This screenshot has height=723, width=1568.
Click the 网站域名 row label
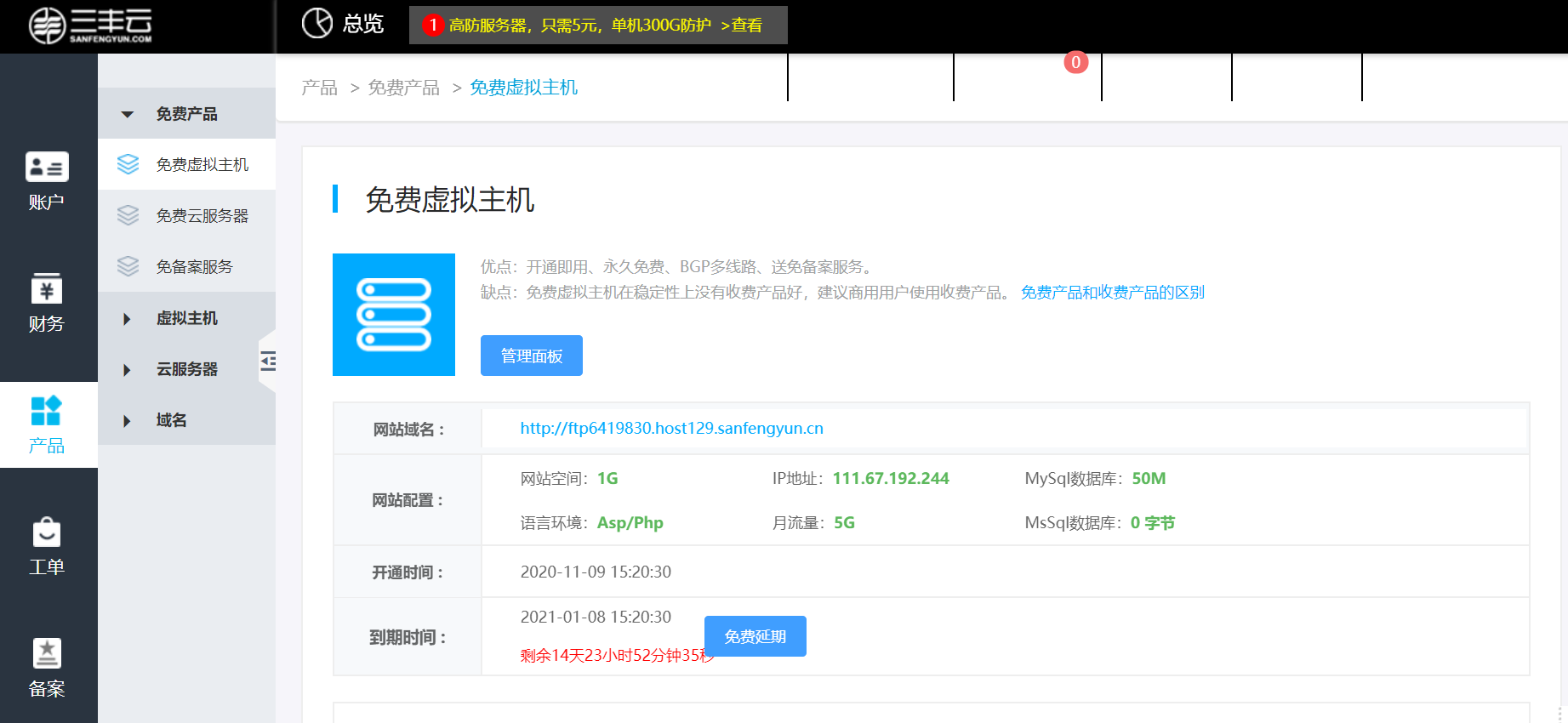[408, 430]
